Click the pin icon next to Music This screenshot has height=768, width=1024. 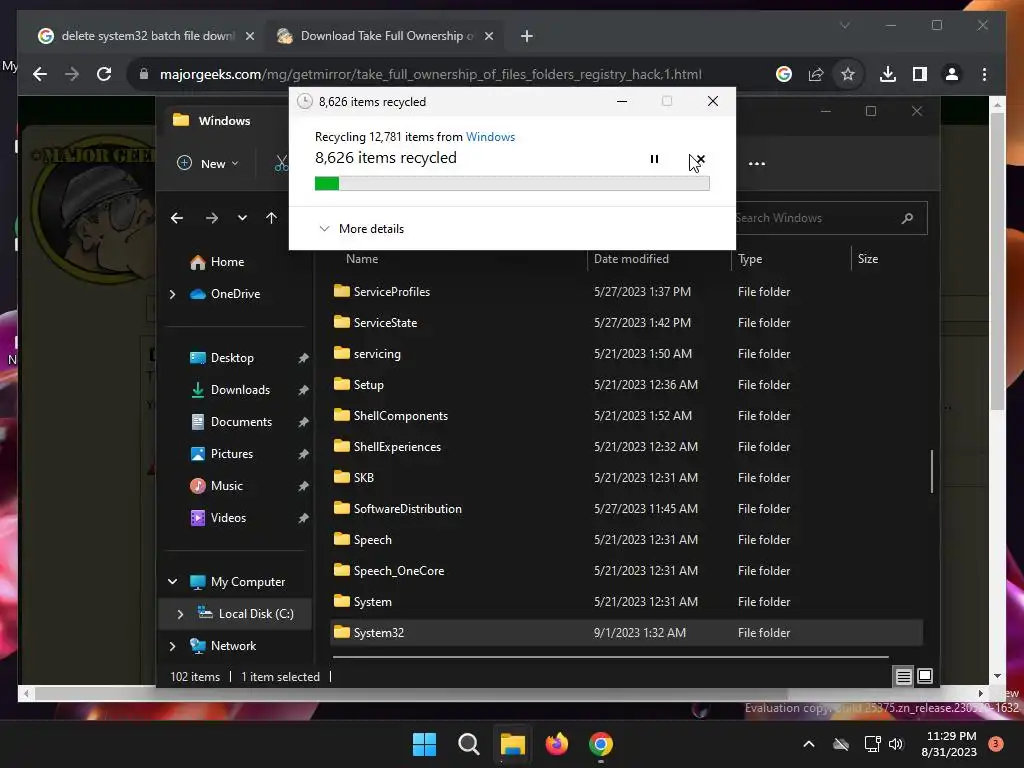pyautogui.click(x=303, y=486)
